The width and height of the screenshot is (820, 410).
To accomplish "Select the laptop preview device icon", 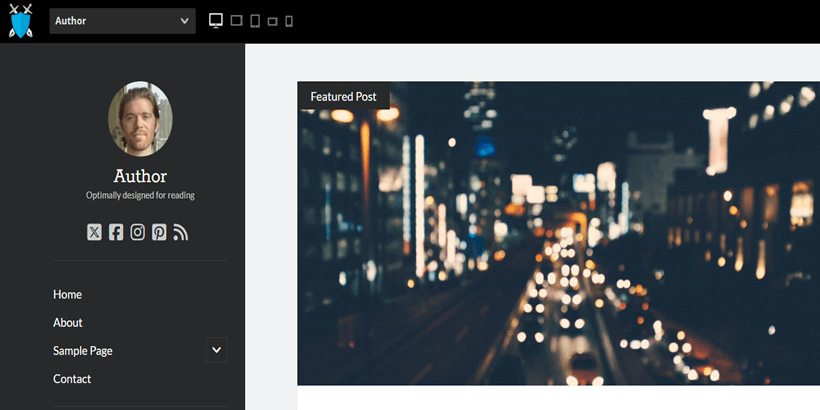I will pyautogui.click(x=236, y=20).
